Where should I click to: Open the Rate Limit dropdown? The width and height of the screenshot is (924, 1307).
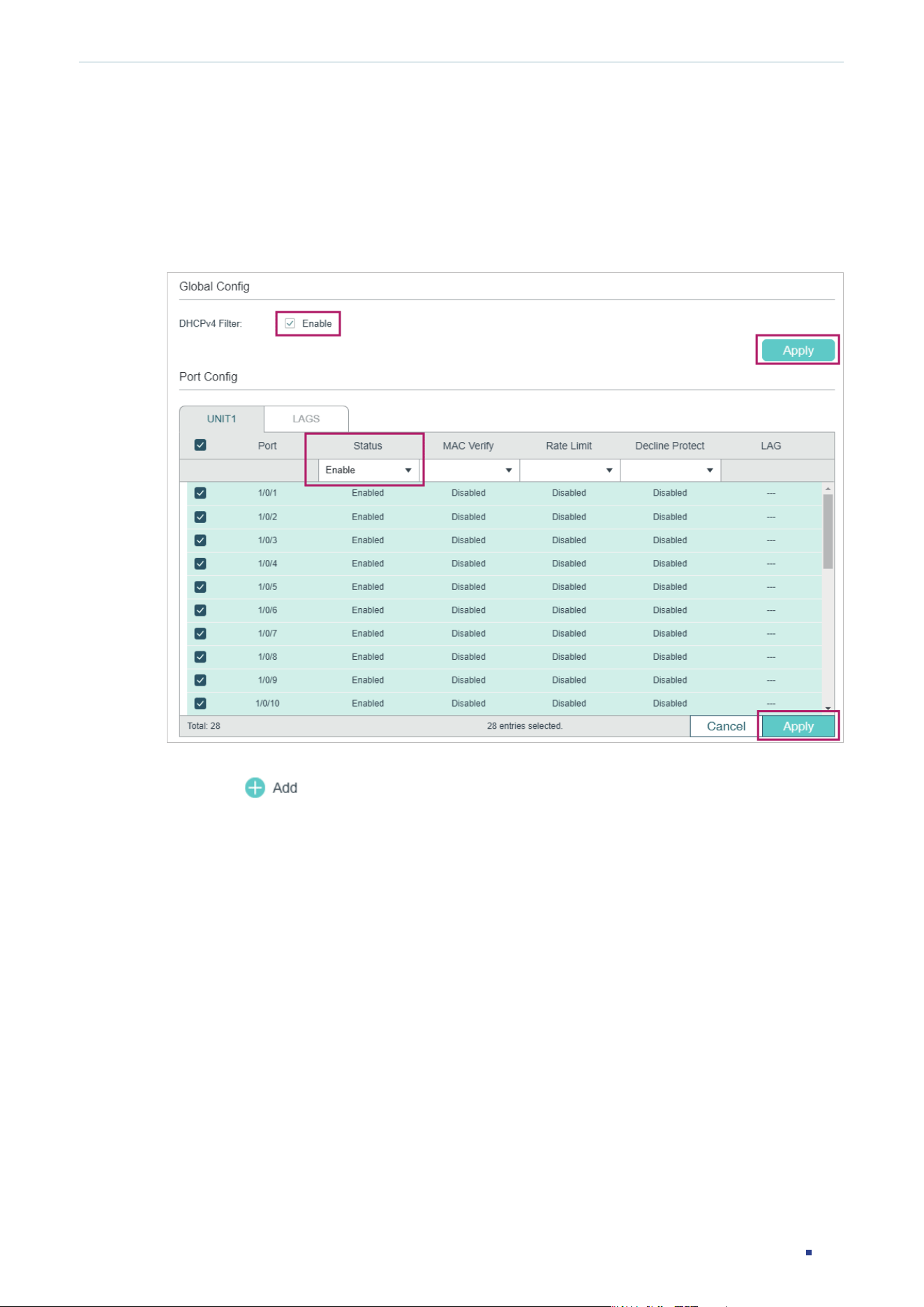click(570, 470)
